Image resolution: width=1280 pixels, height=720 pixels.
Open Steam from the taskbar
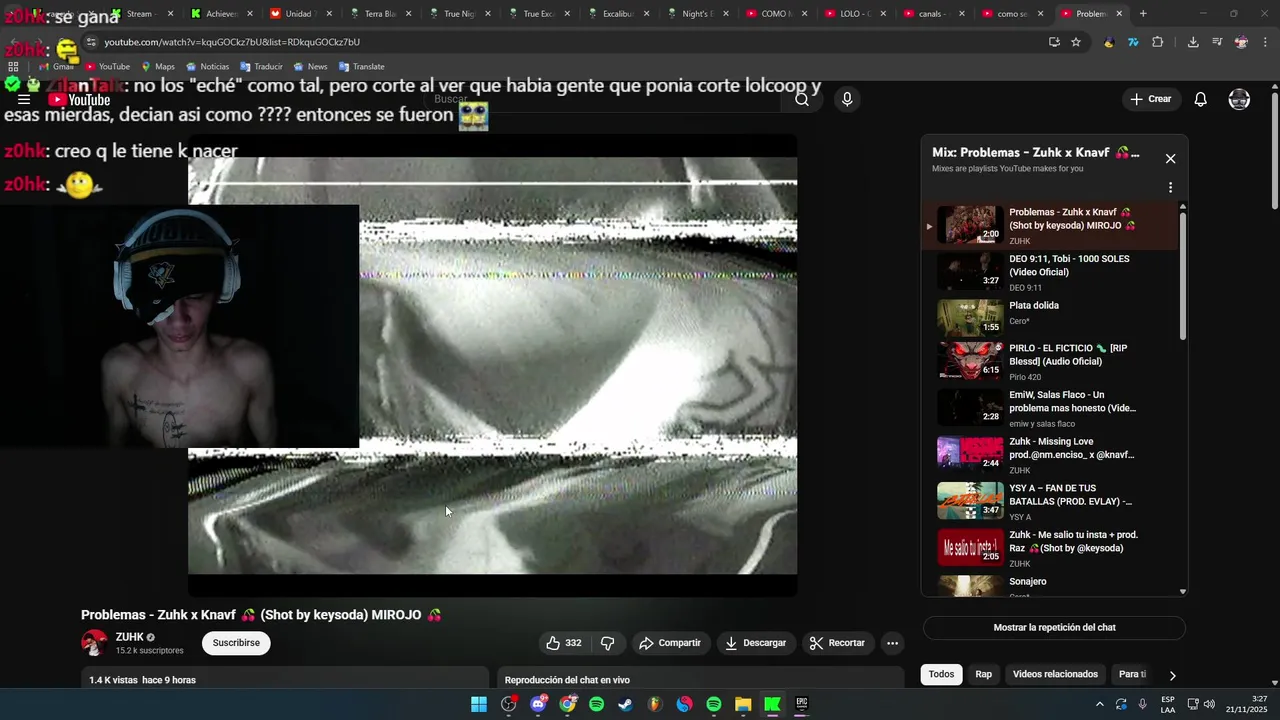[x=625, y=704]
